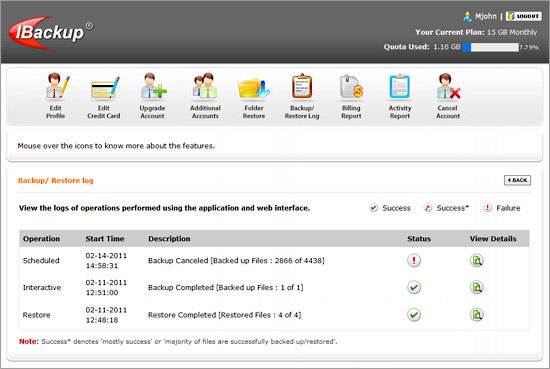Click the Note about Success* text
The width and height of the screenshot is (550, 369).
178,341
